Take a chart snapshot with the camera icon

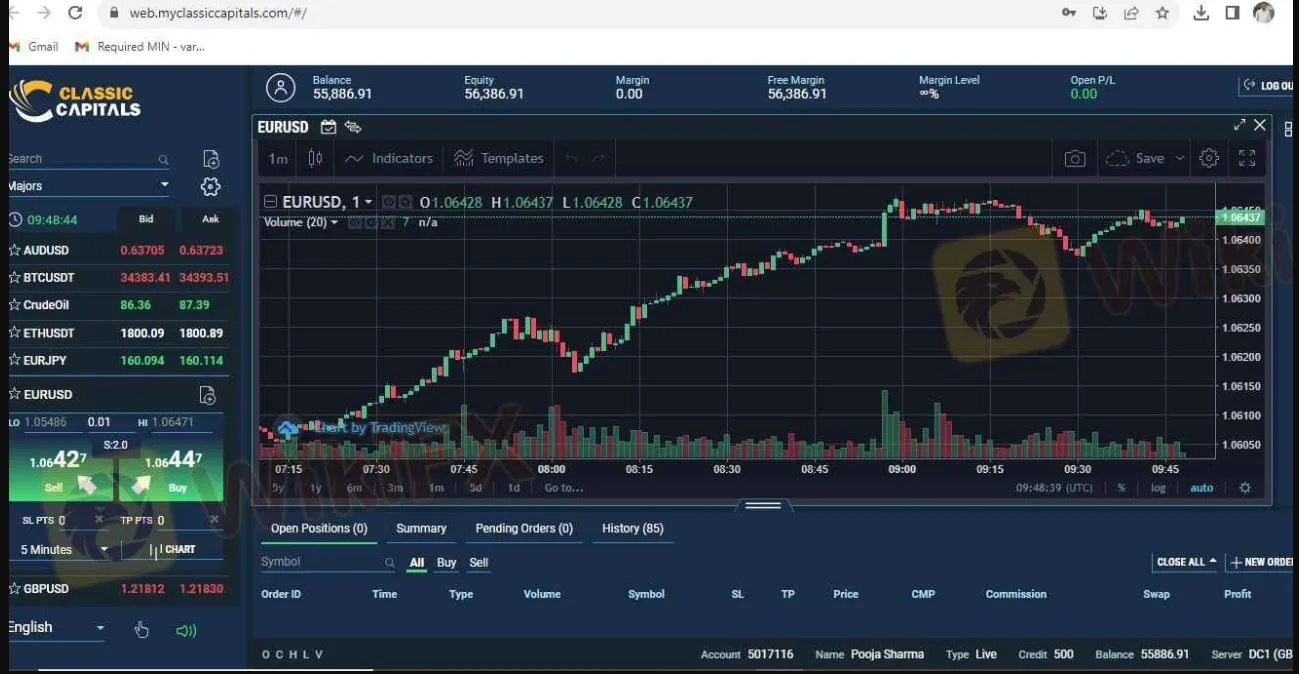coord(1075,158)
